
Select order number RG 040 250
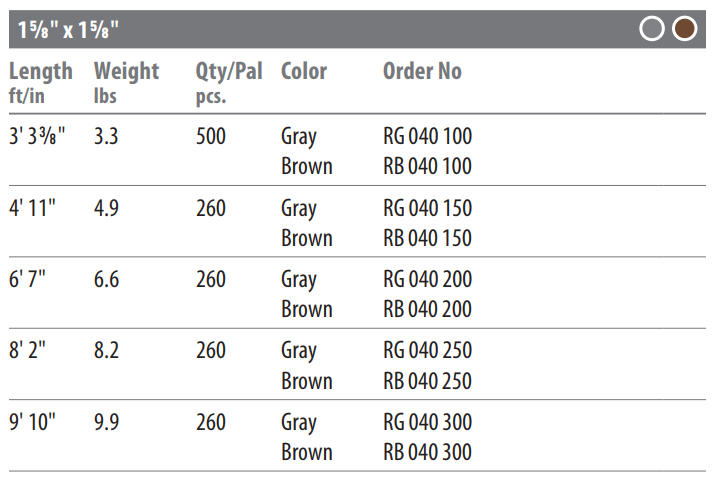[x=428, y=350]
